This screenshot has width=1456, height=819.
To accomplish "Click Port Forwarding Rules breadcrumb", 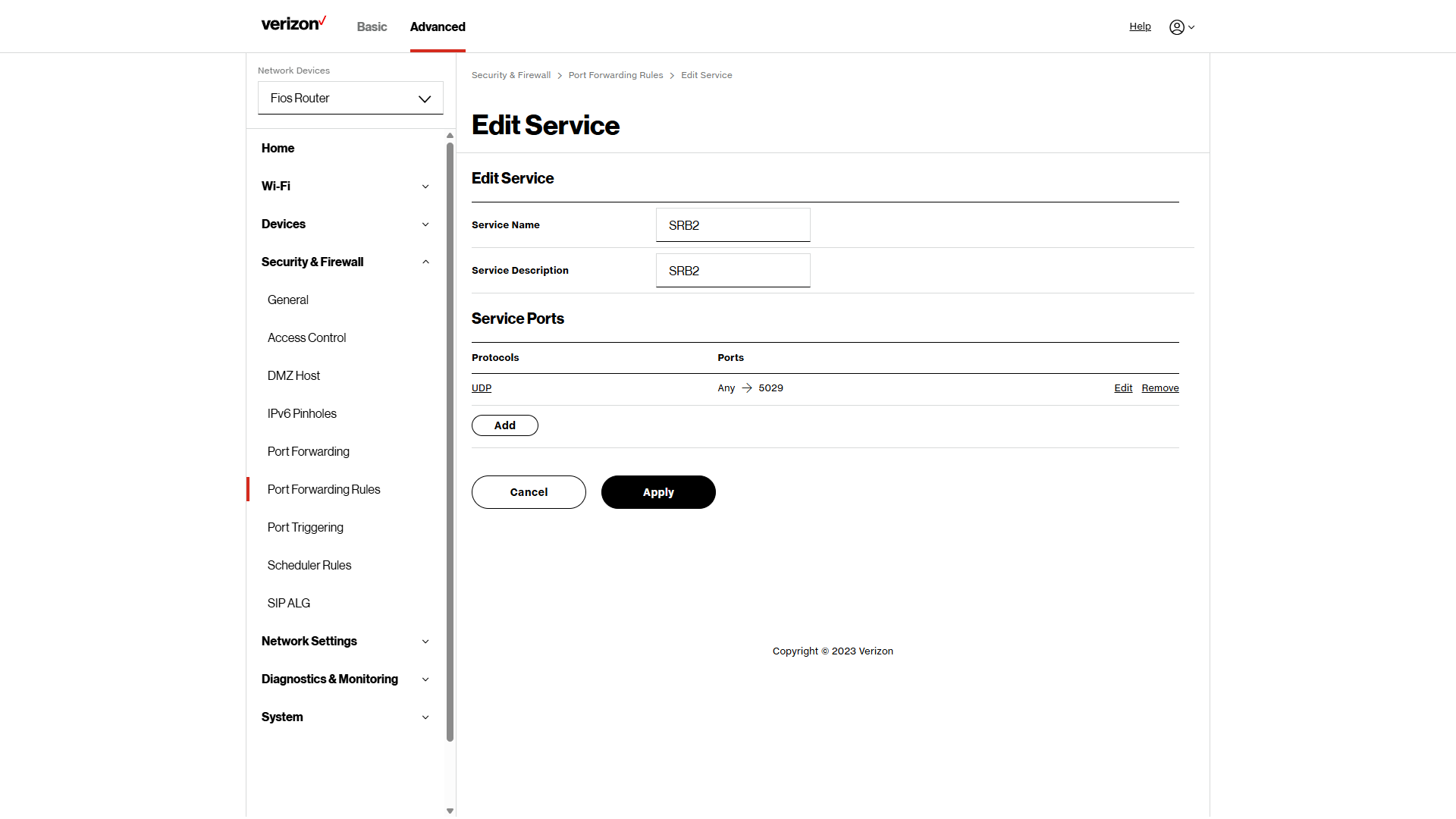I will 616,75.
